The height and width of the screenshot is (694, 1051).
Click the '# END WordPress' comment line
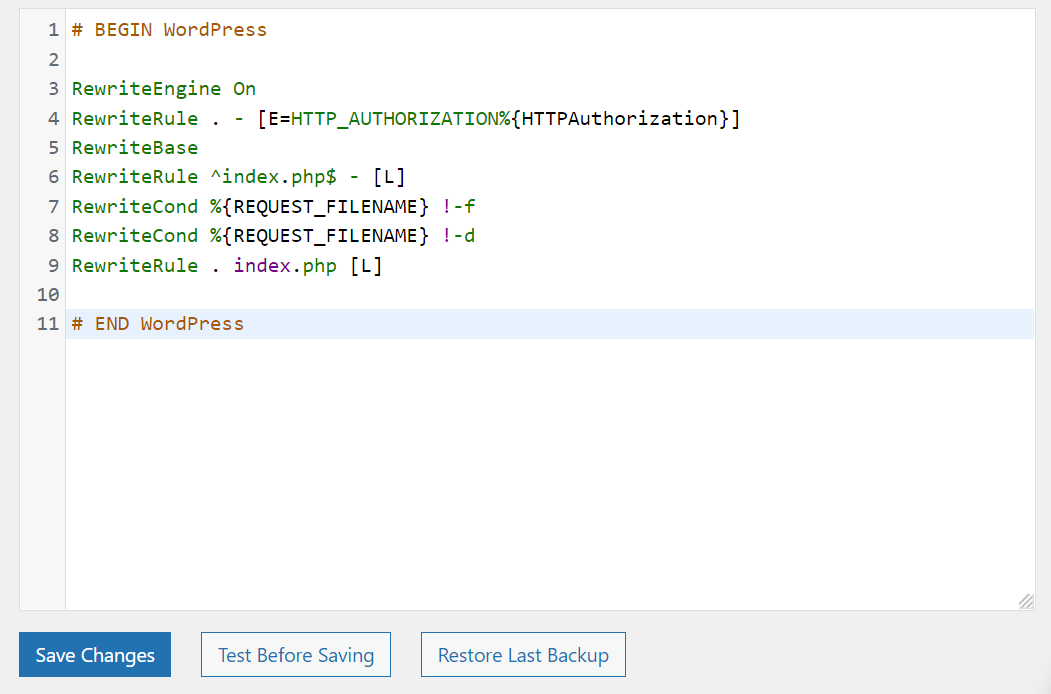coord(158,324)
